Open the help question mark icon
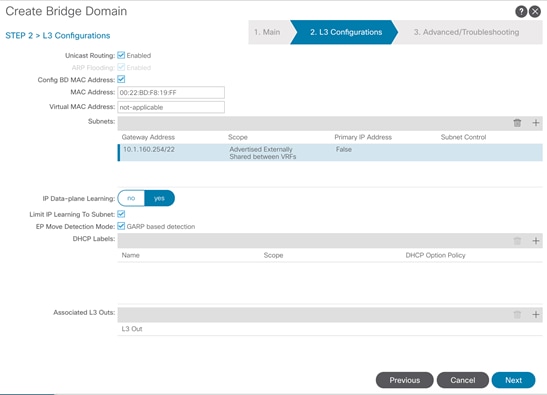The image size is (547, 395). coord(521,12)
